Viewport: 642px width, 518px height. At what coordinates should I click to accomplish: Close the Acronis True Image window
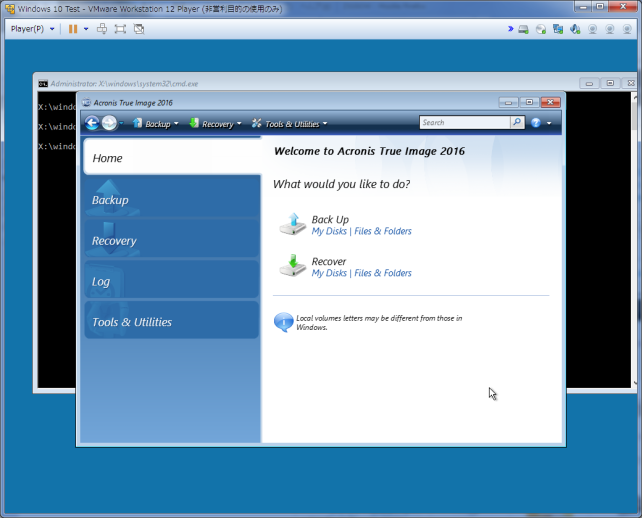[x=550, y=102]
